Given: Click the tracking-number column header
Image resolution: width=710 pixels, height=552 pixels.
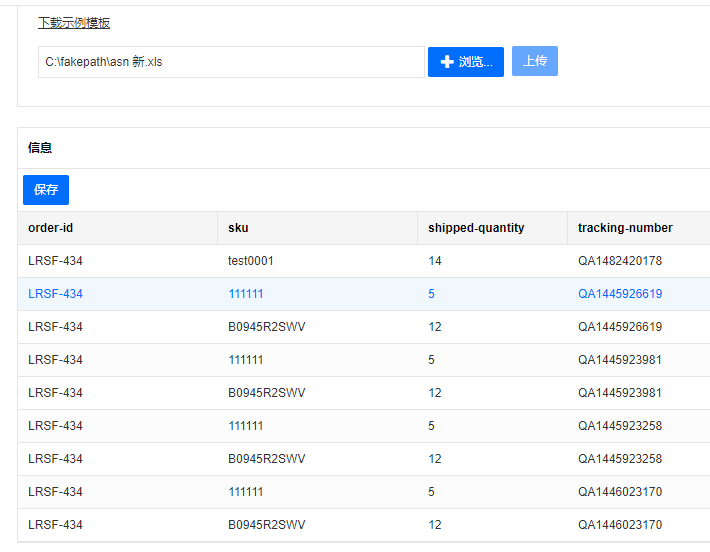Looking at the screenshot, I should (625, 228).
